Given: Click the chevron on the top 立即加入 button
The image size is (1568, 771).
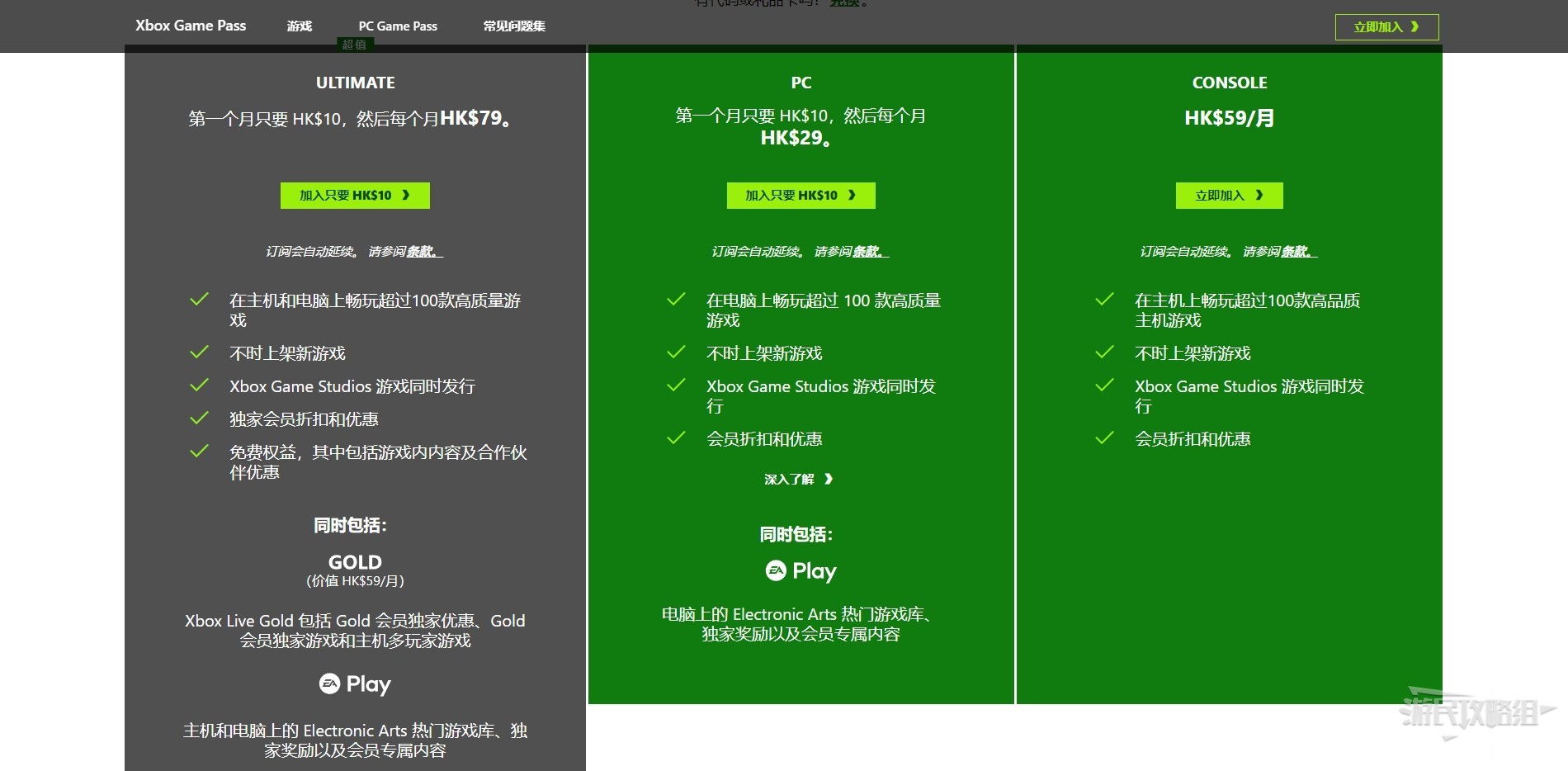Looking at the screenshot, I should click(1415, 27).
